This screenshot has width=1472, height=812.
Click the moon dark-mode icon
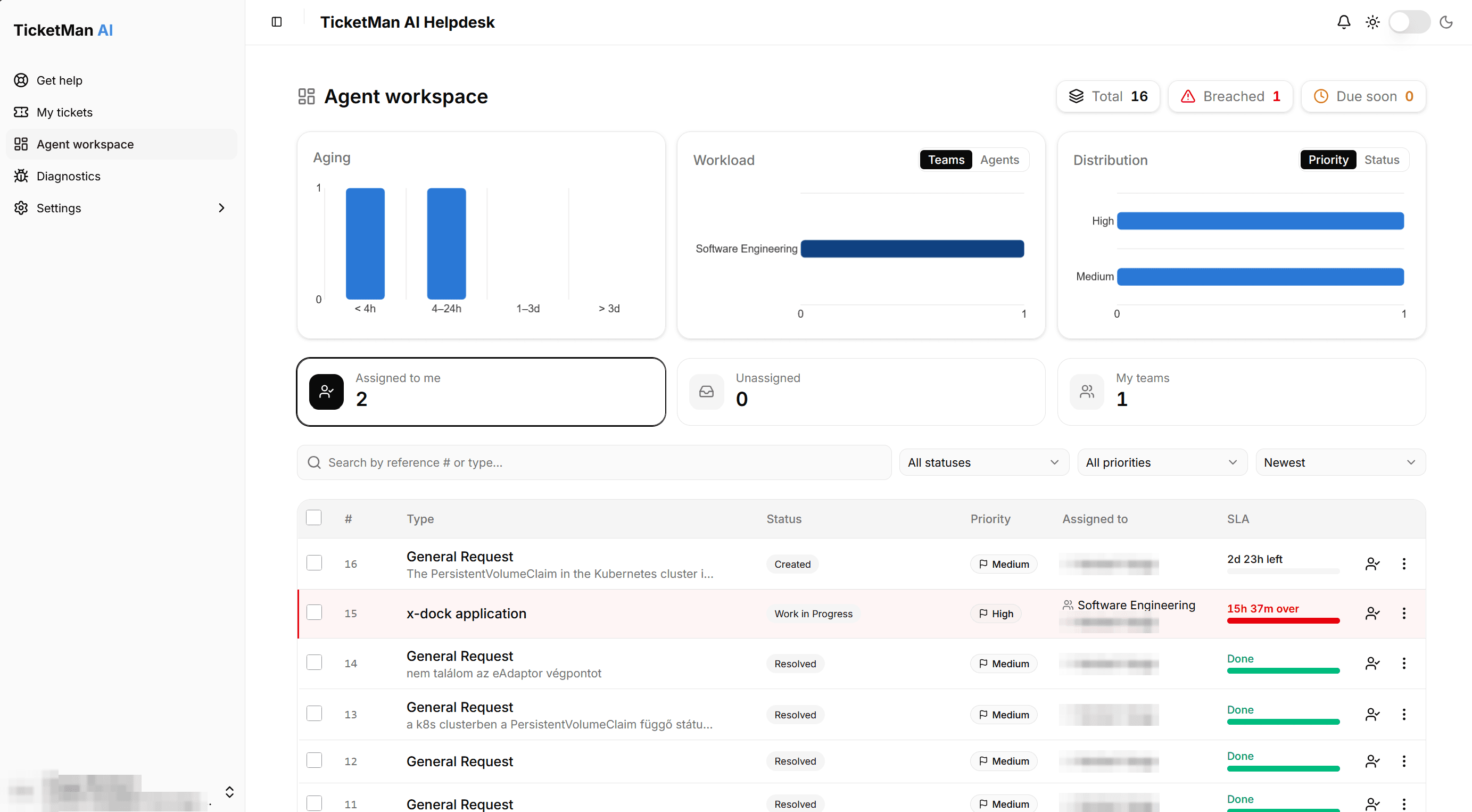click(x=1446, y=22)
